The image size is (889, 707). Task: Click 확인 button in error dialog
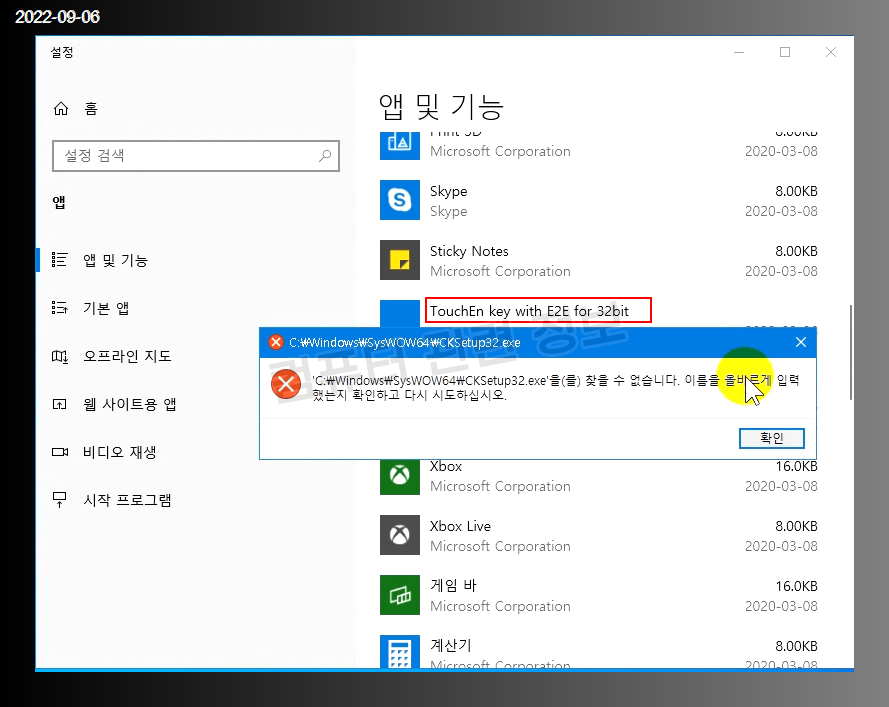pos(772,438)
